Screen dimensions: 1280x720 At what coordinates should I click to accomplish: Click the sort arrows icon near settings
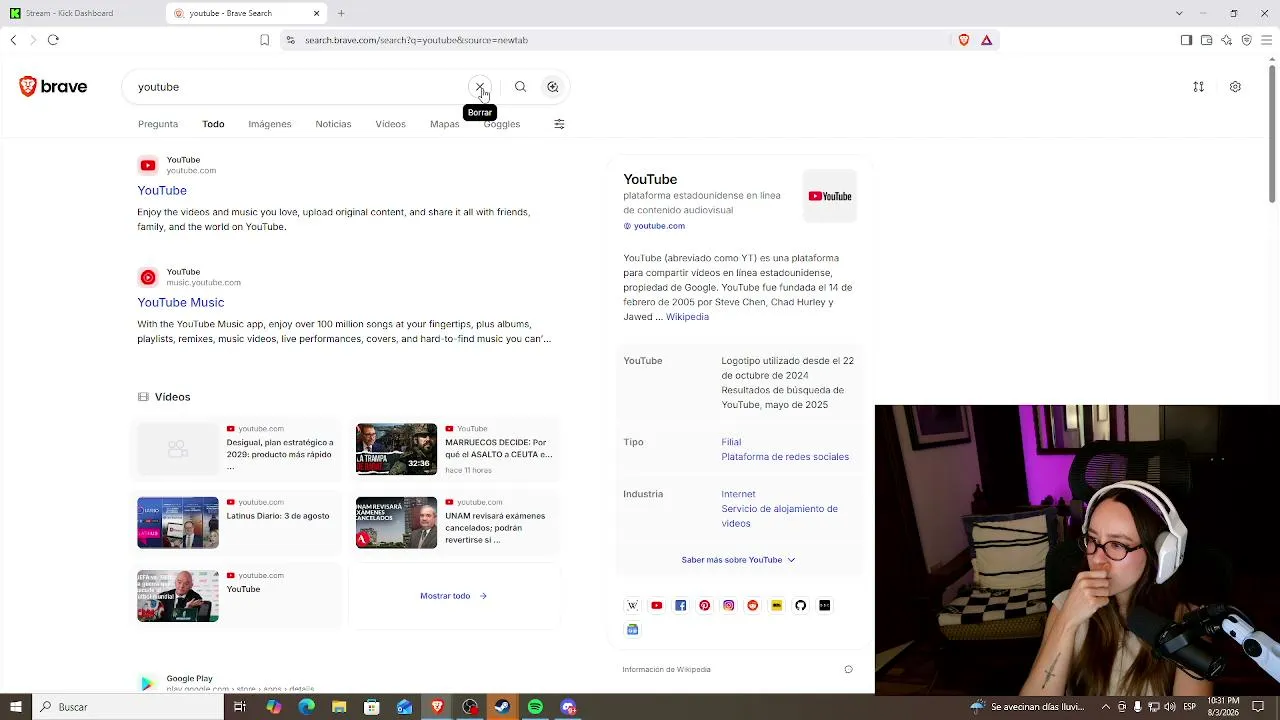point(1198,87)
